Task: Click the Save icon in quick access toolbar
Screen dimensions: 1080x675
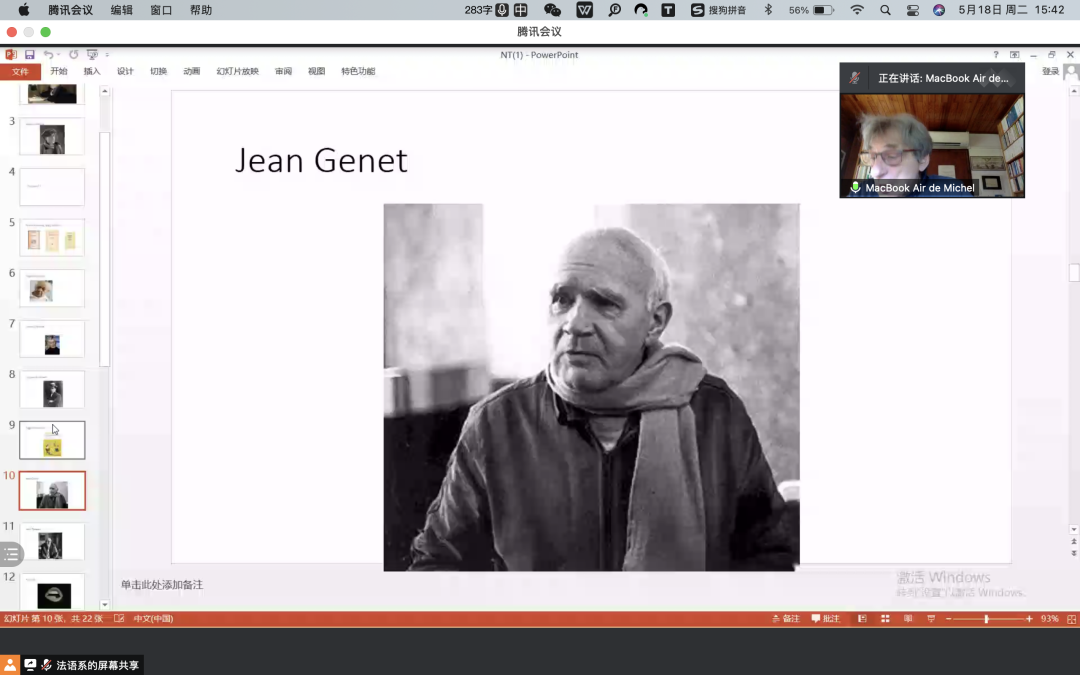Action: 30,54
